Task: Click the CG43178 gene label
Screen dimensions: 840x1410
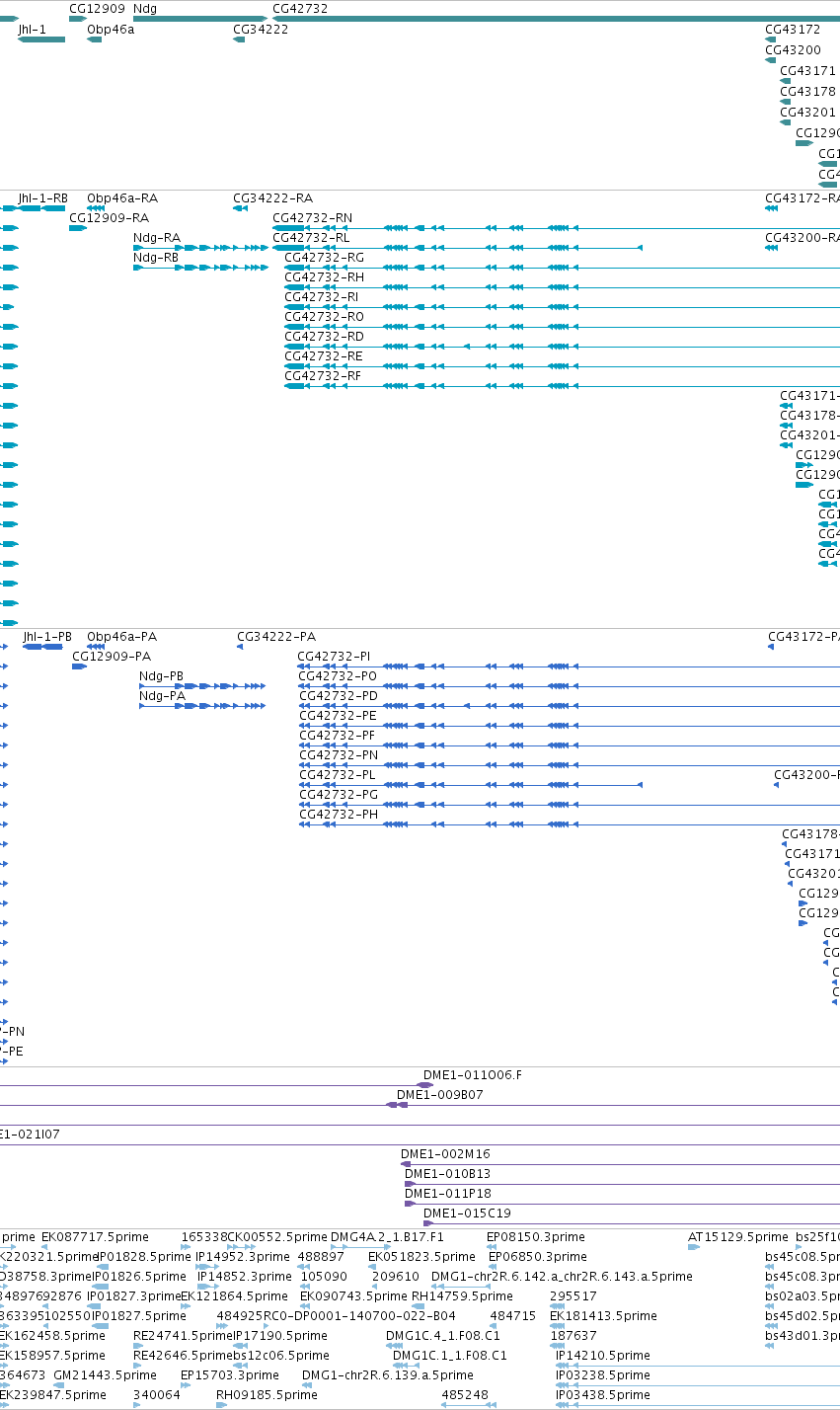Action: coord(807,92)
